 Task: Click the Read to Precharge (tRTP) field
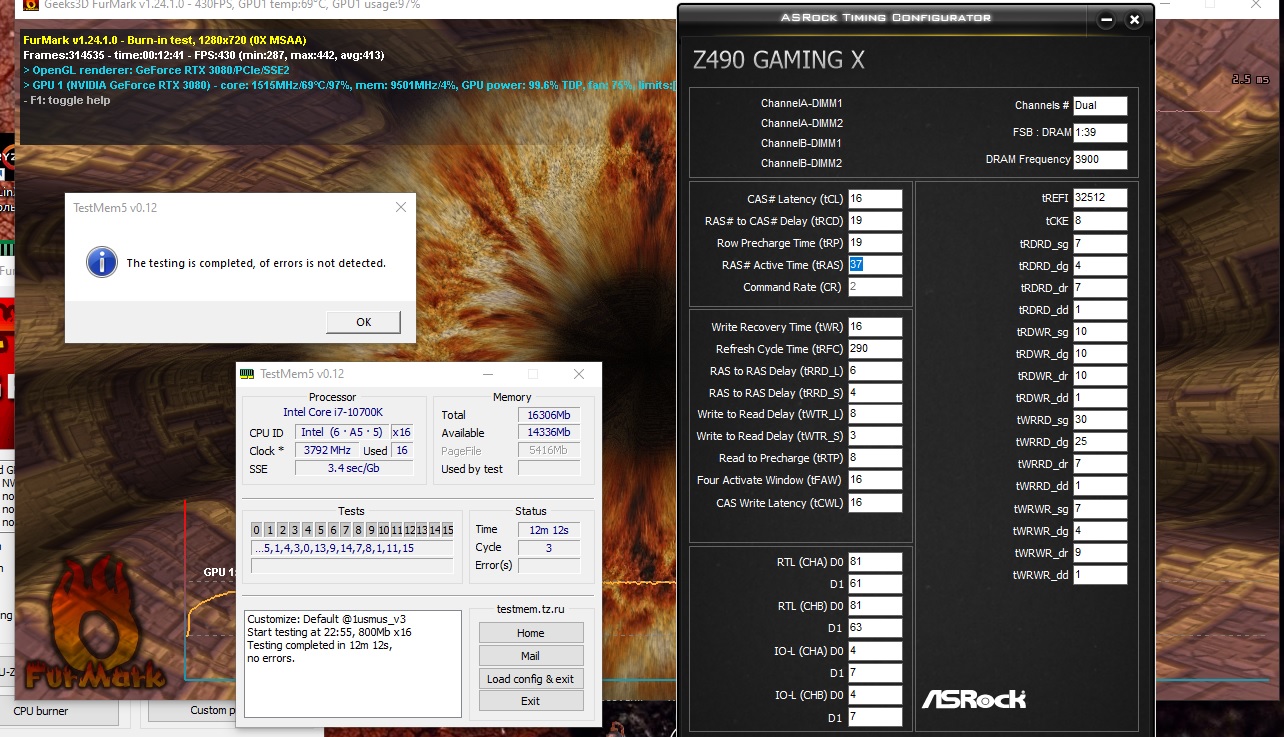[875, 458]
